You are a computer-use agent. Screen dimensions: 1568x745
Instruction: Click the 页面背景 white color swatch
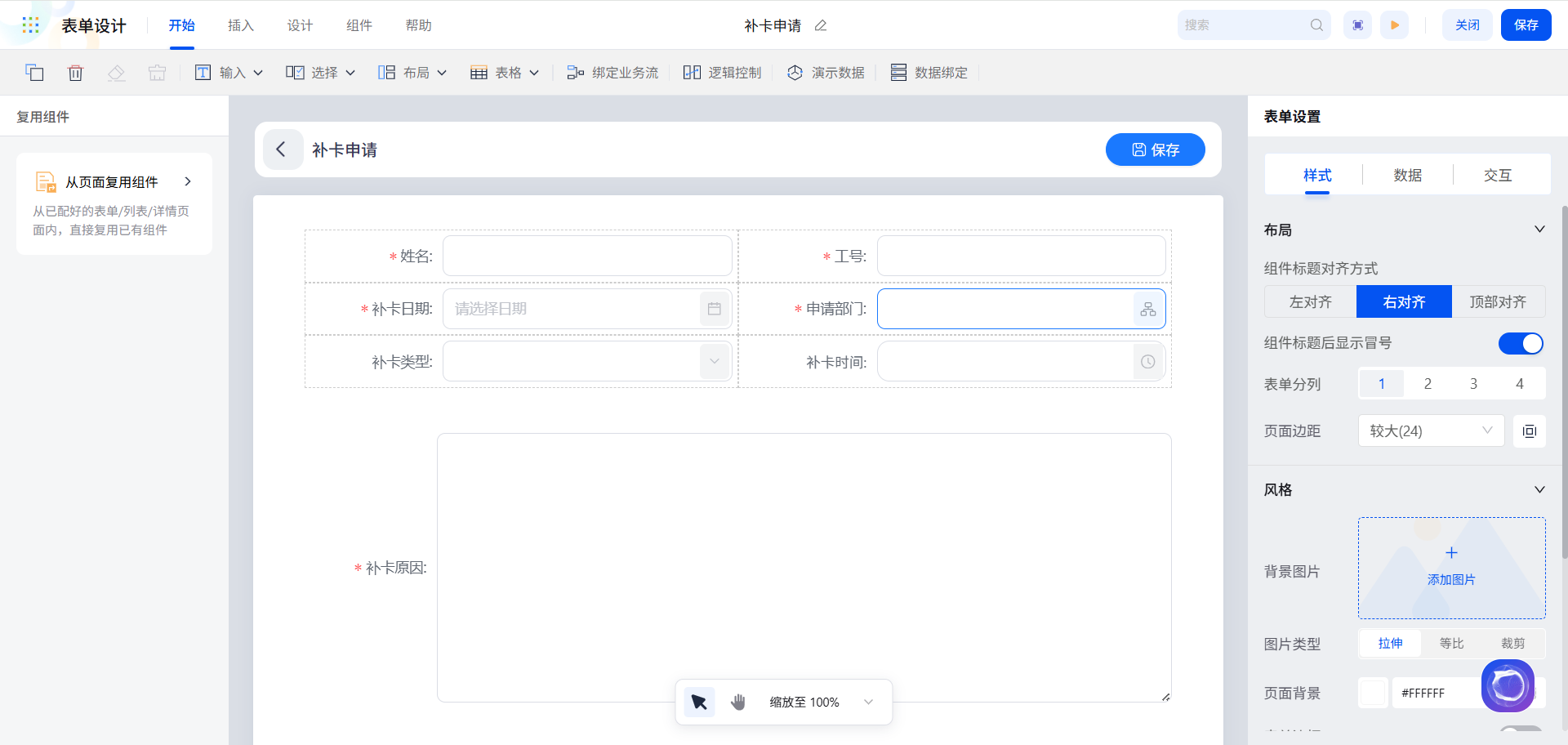click(x=1373, y=693)
